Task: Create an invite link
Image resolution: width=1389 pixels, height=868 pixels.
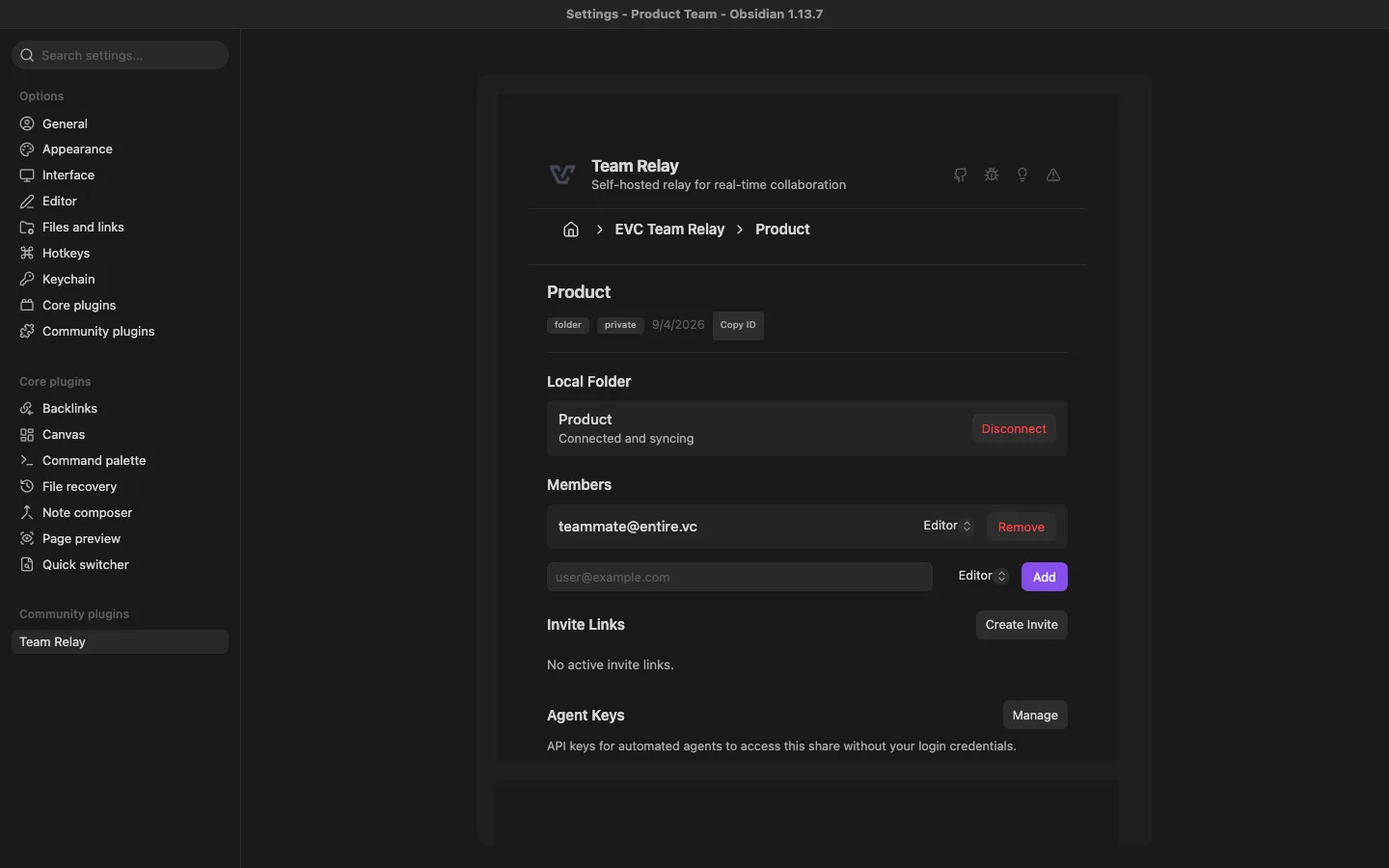Action: tap(1021, 625)
